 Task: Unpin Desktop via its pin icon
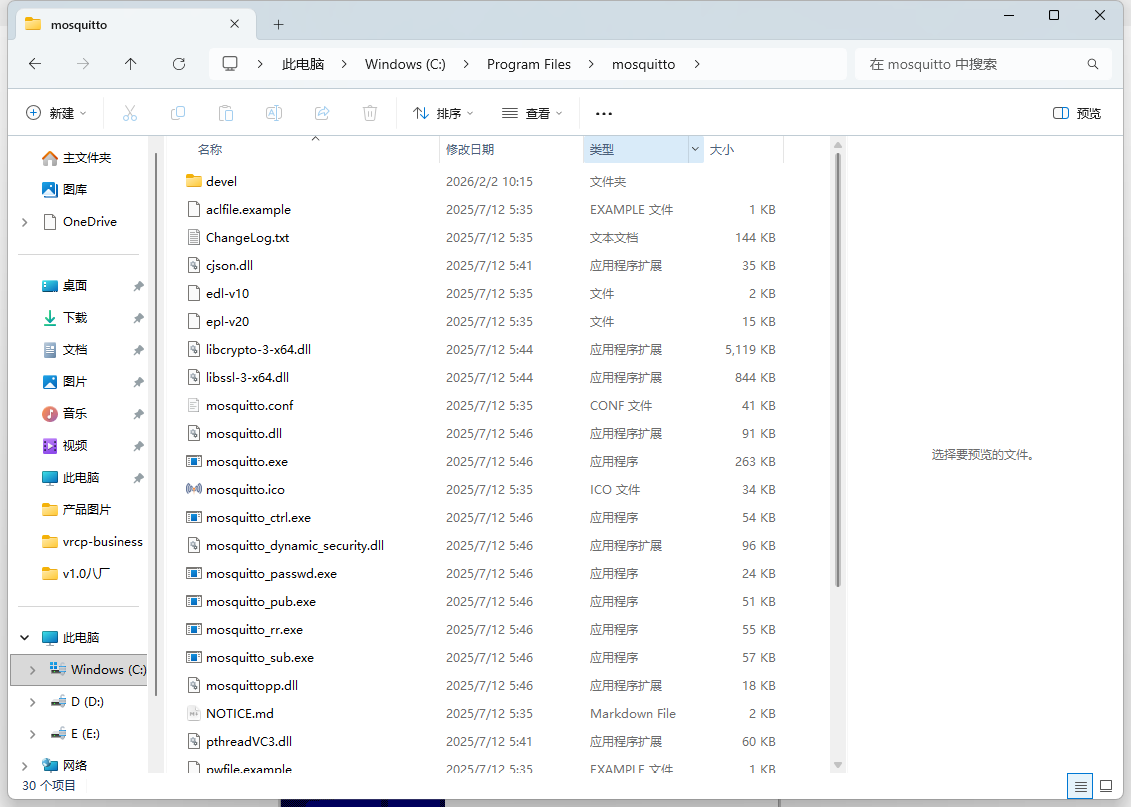[x=138, y=286]
